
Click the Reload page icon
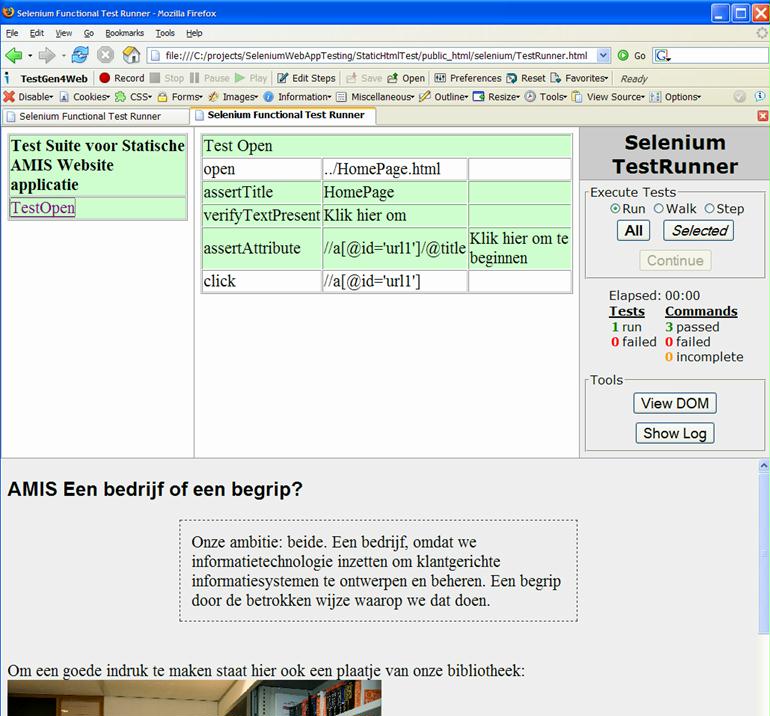[79, 56]
